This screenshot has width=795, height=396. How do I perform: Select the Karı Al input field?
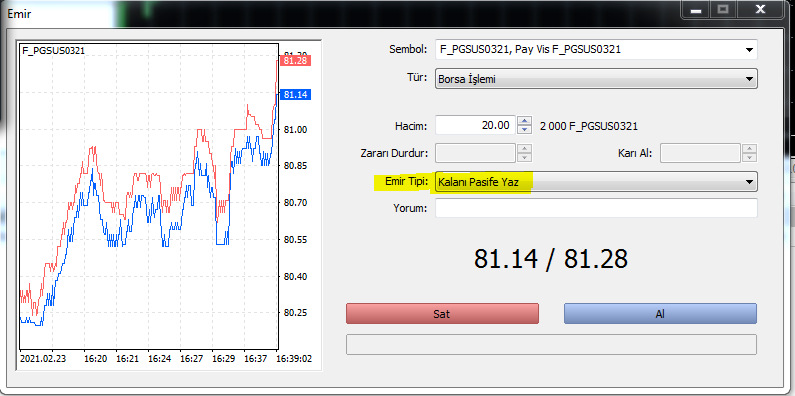point(701,153)
